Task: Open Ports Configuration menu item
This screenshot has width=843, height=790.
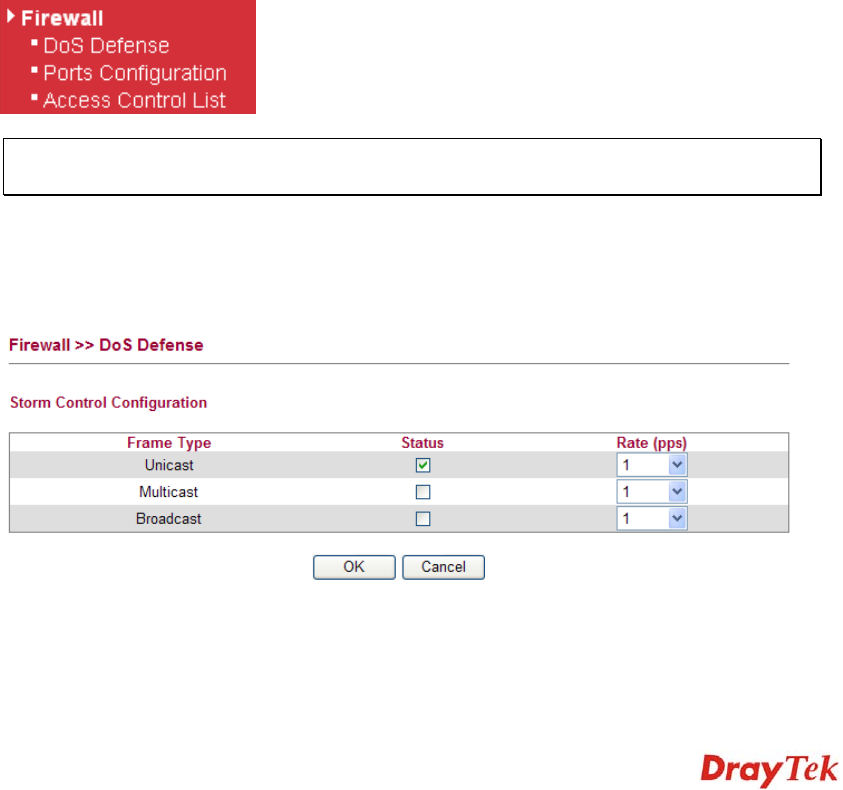Action: [x=134, y=73]
